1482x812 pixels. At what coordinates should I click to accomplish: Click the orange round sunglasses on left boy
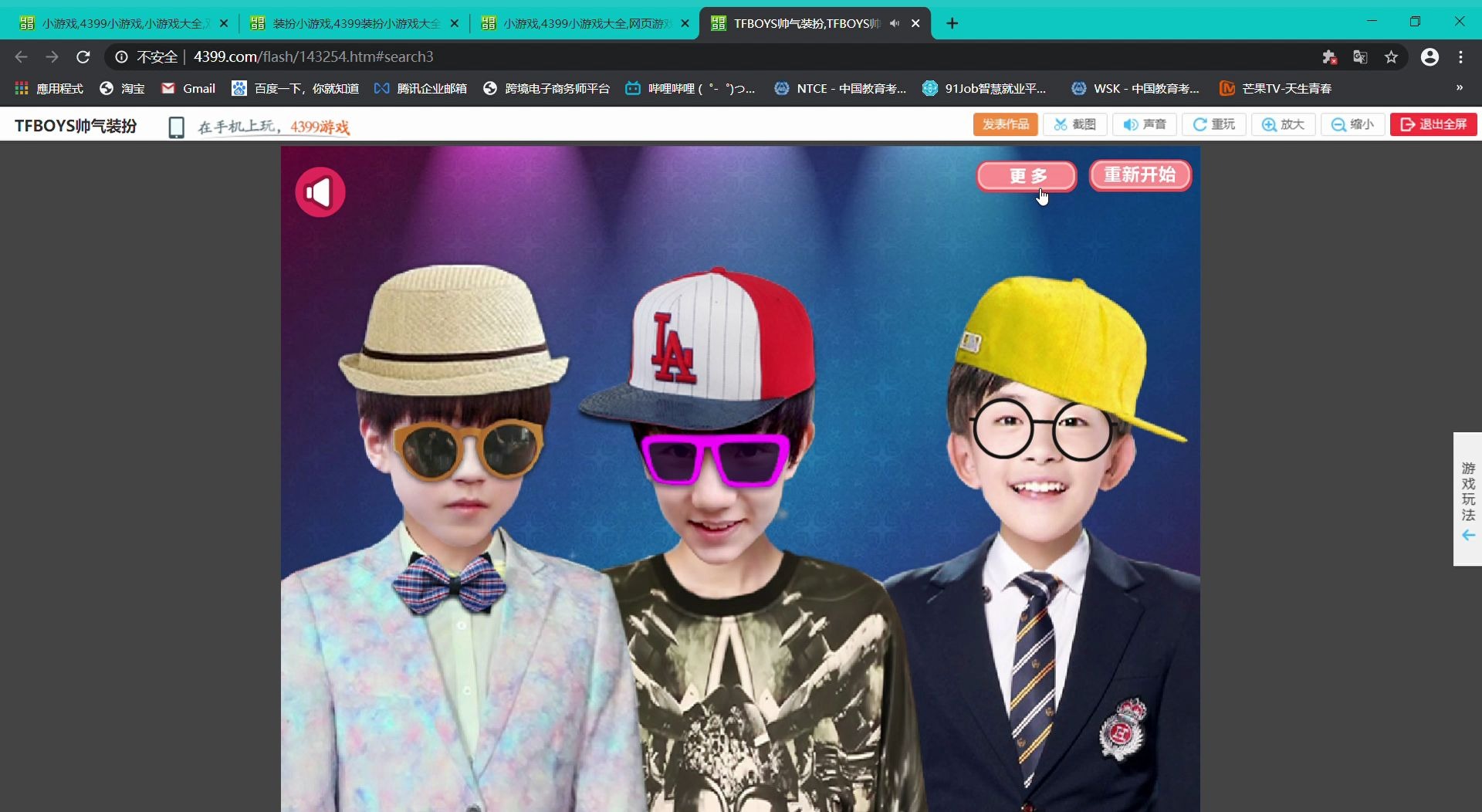468,450
